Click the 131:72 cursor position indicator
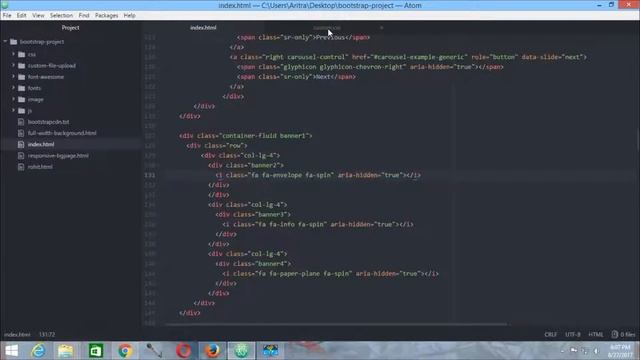 (x=47, y=334)
